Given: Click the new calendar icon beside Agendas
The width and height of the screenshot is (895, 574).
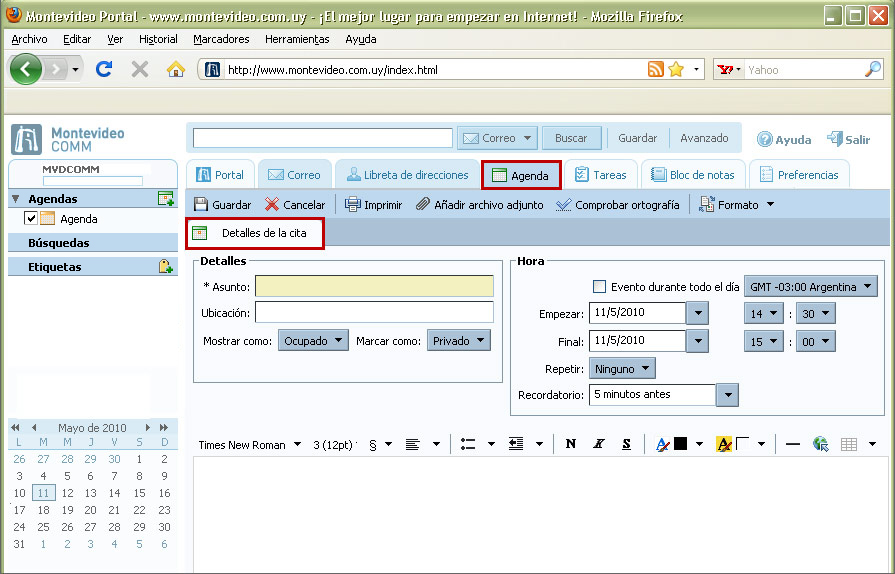Looking at the screenshot, I should (x=166, y=199).
